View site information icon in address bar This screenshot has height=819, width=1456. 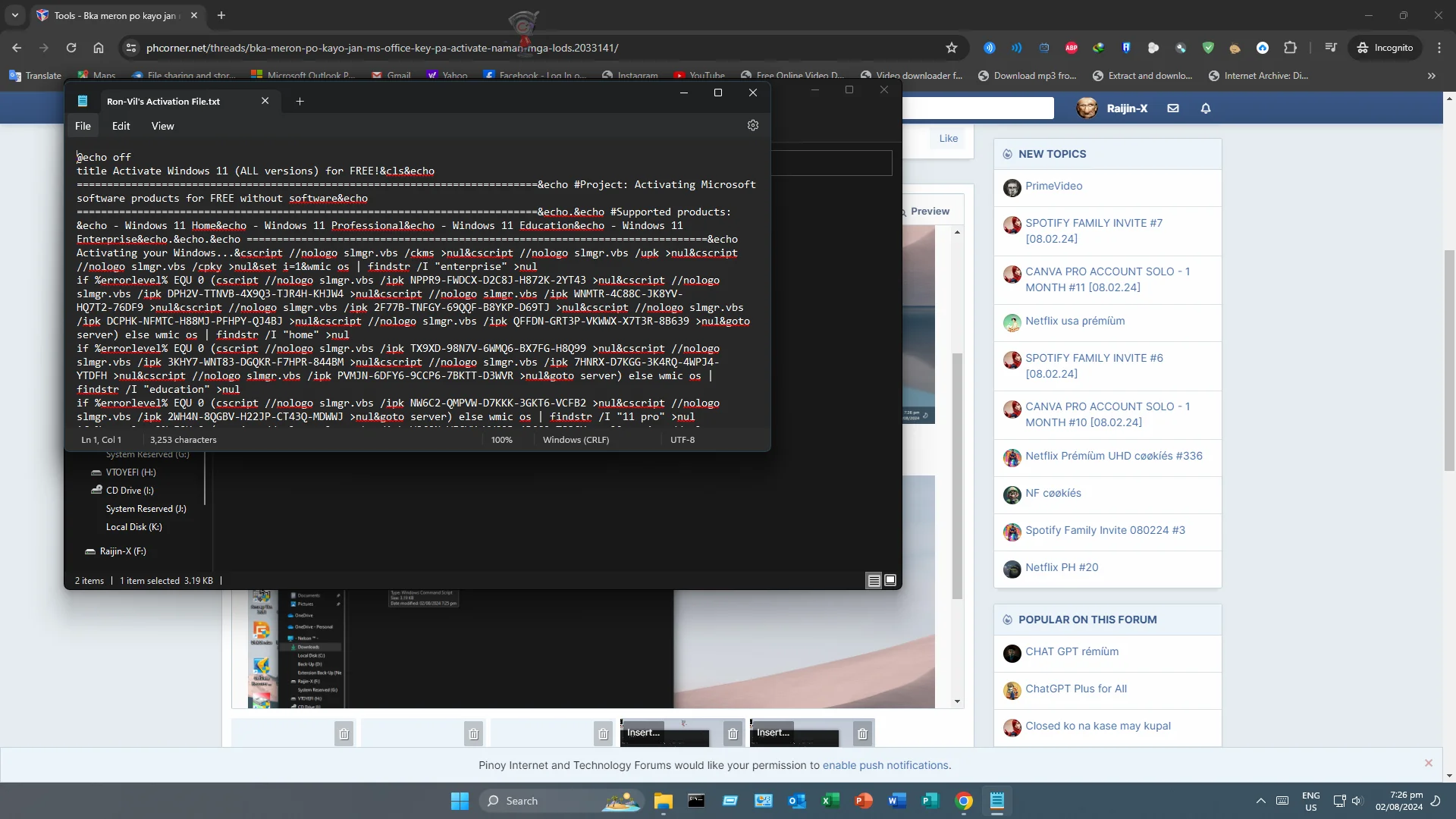pos(130,48)
